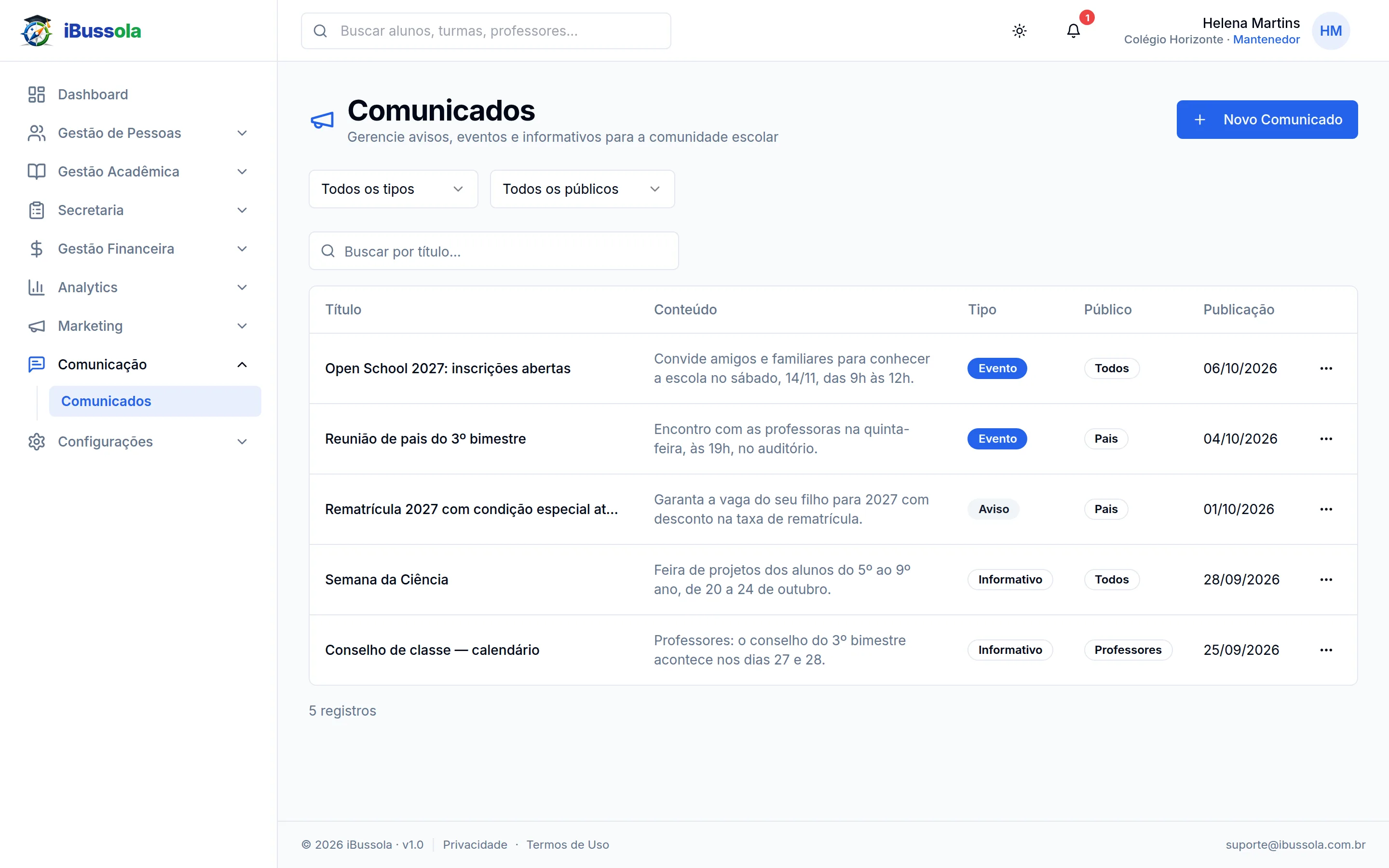
Task: Open the notifications bell
Action: coord(1073,31)
